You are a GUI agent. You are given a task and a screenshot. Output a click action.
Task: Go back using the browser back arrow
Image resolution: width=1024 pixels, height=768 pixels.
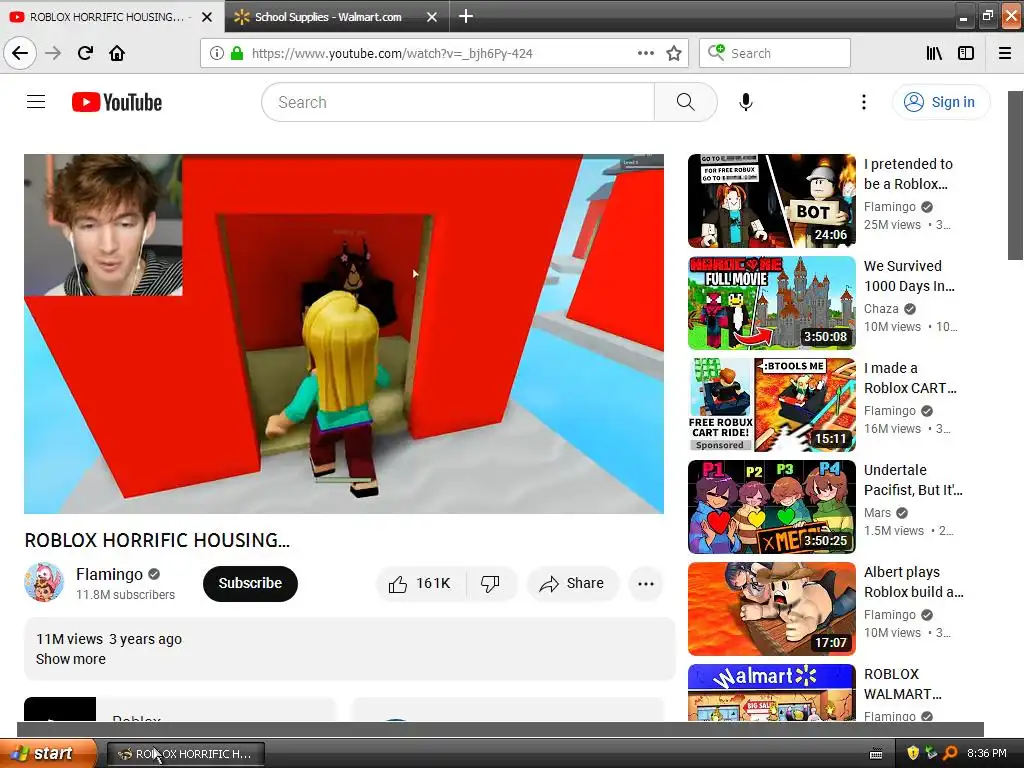(20, 53)
